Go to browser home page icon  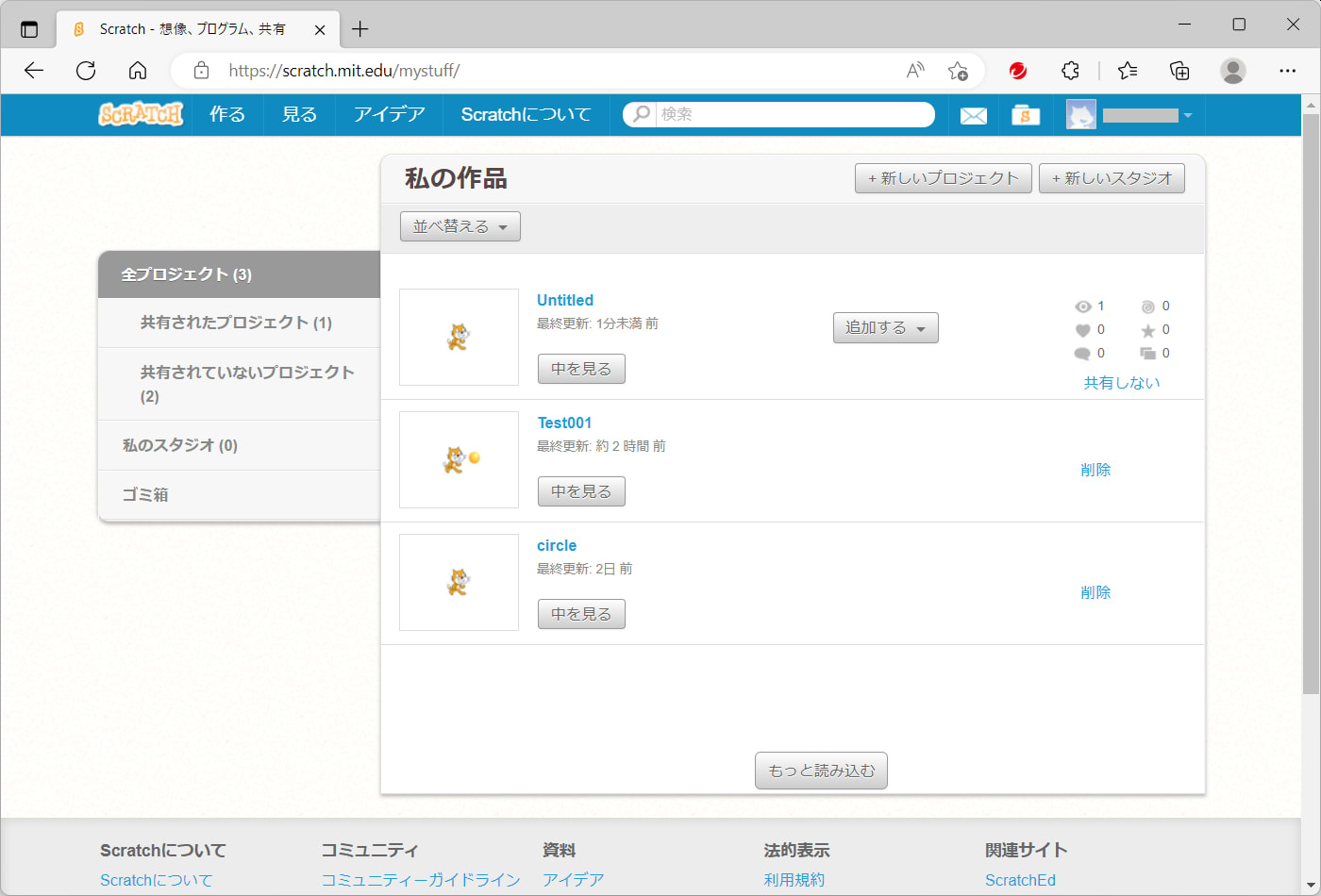tap(138, 71)
